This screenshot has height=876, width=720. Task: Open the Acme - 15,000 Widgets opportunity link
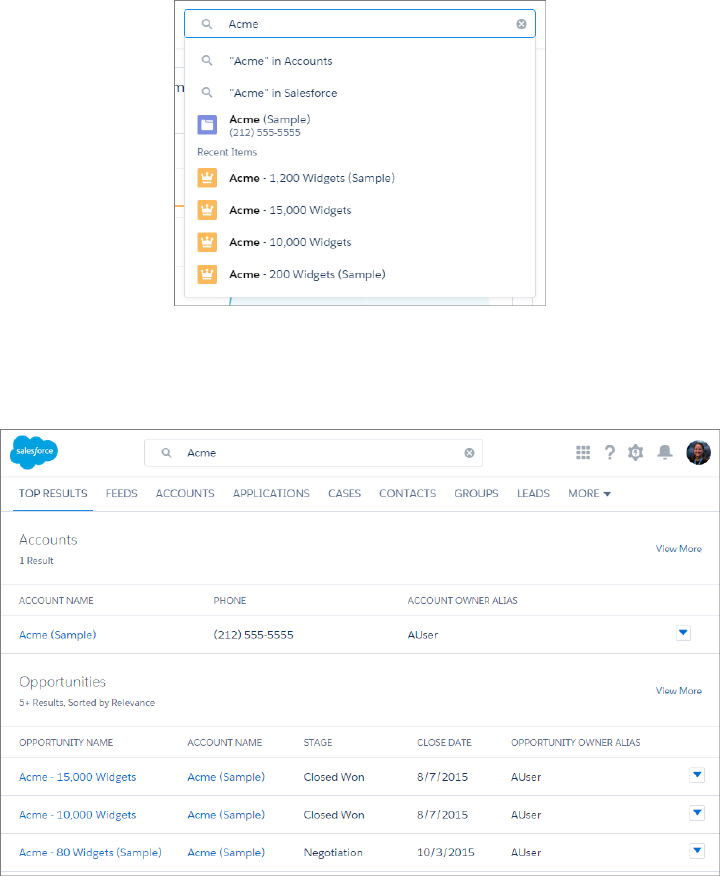click(78, 777)
